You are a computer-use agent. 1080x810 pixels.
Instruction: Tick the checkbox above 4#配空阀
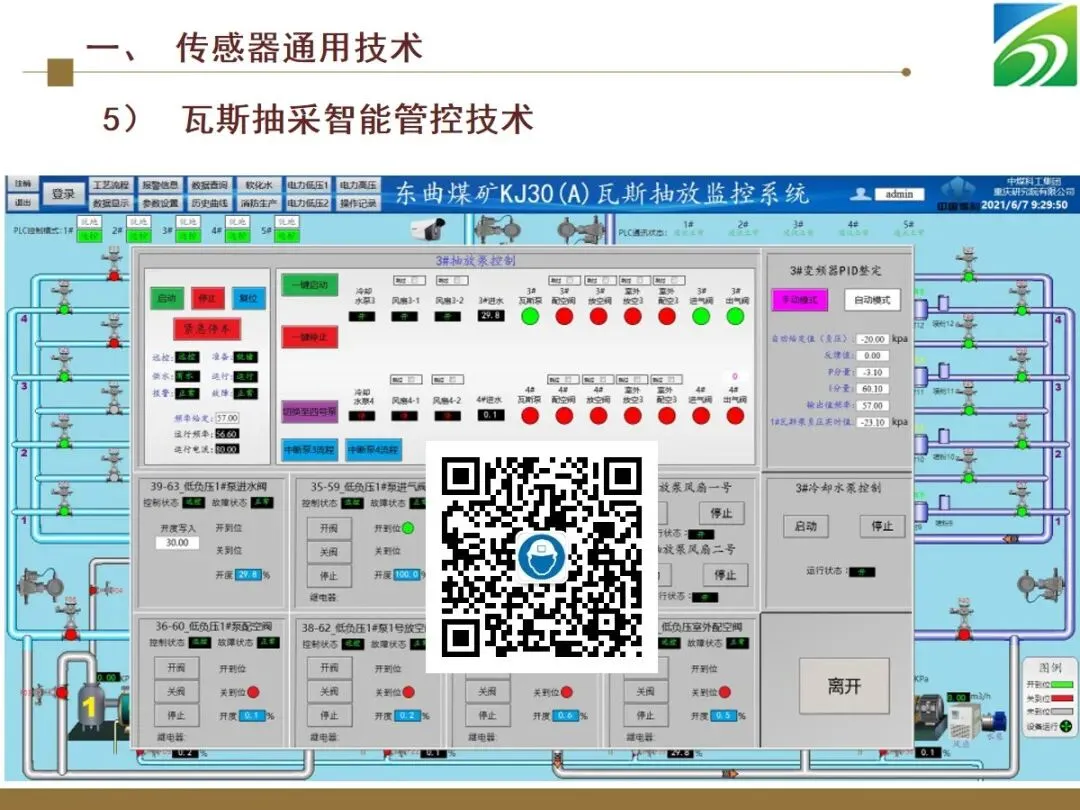pos(570,380)
